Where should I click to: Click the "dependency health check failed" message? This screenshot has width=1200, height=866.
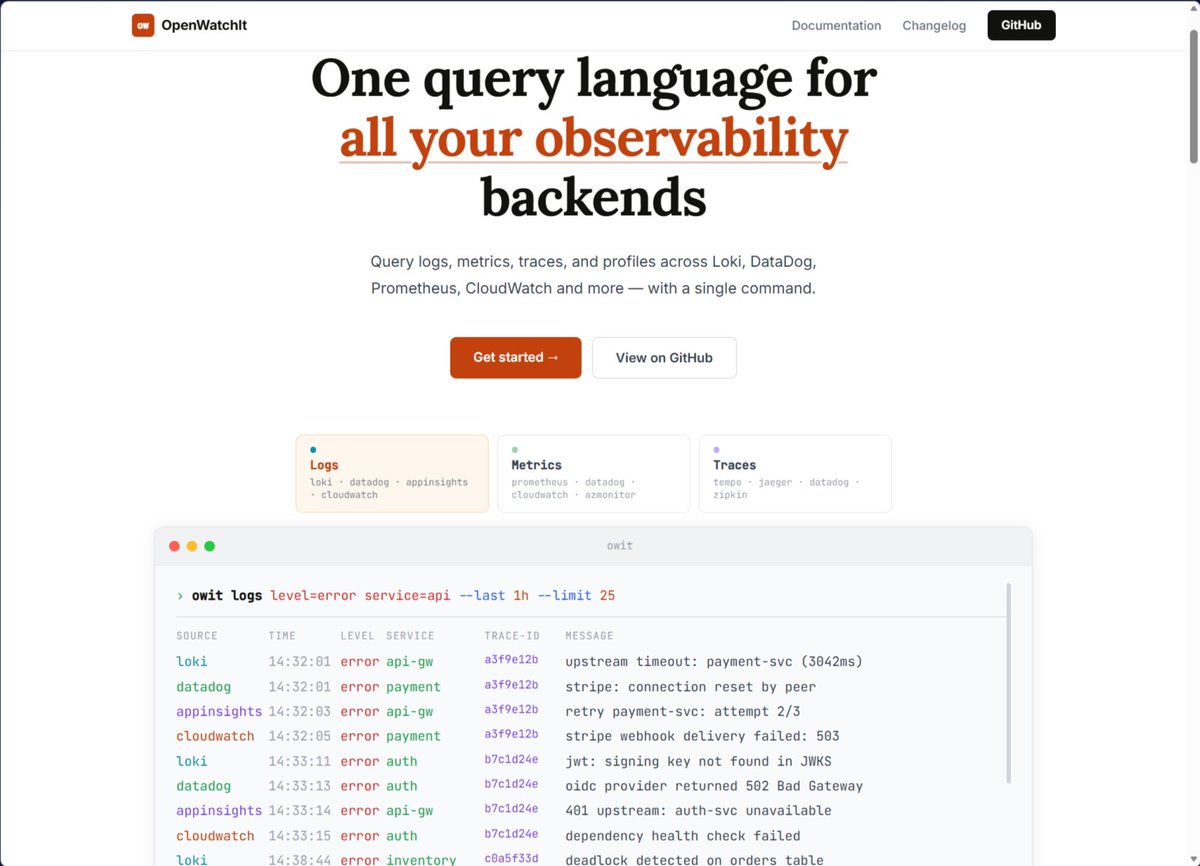coord(683,835)
